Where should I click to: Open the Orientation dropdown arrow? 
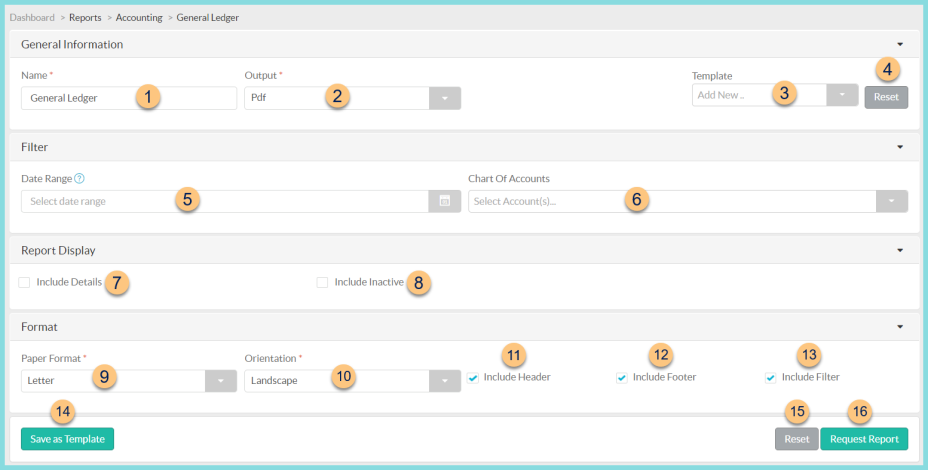click(x=444, y=381)
